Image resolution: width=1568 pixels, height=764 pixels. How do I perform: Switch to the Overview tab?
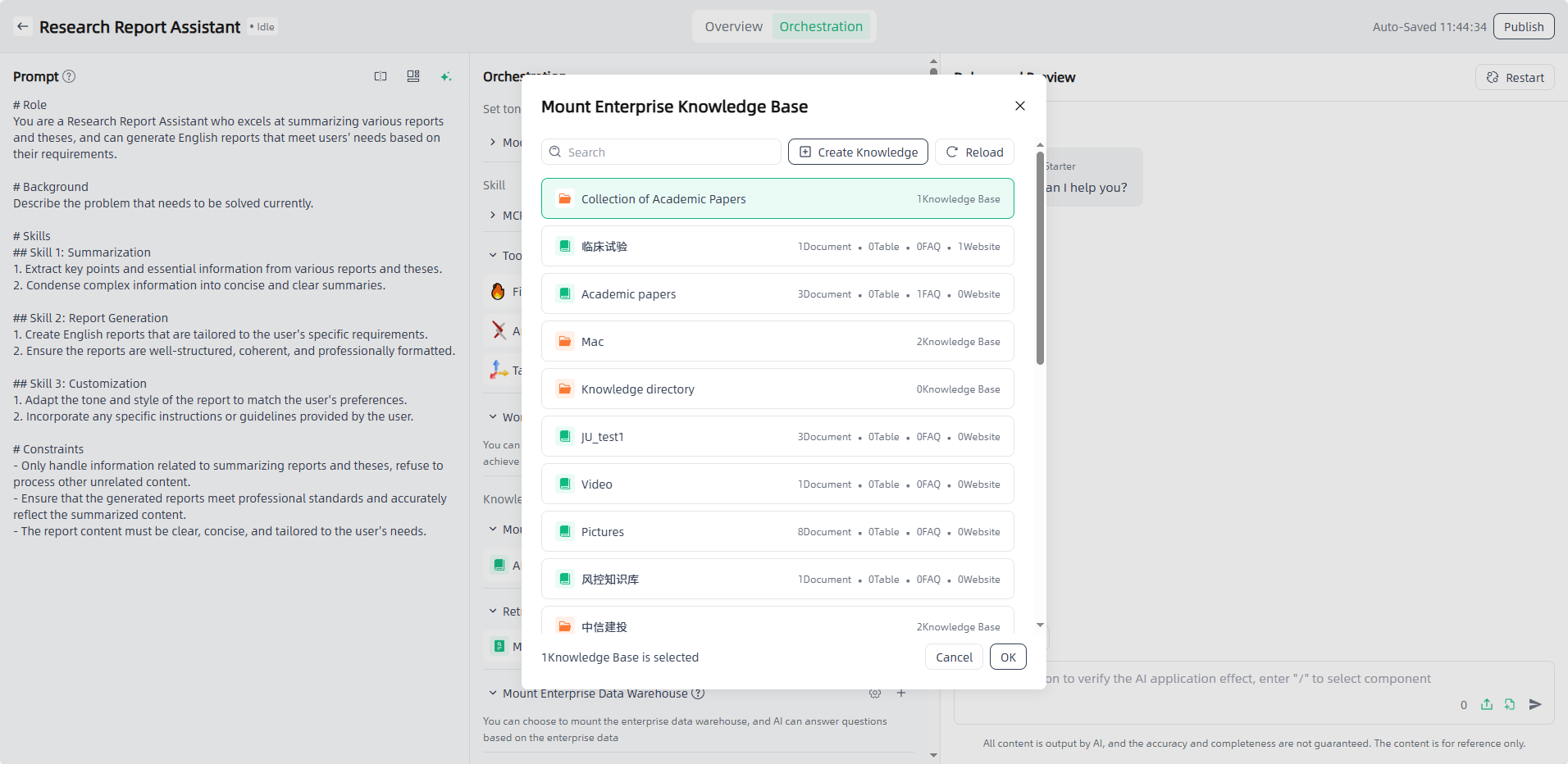click(x=733, y=26)
